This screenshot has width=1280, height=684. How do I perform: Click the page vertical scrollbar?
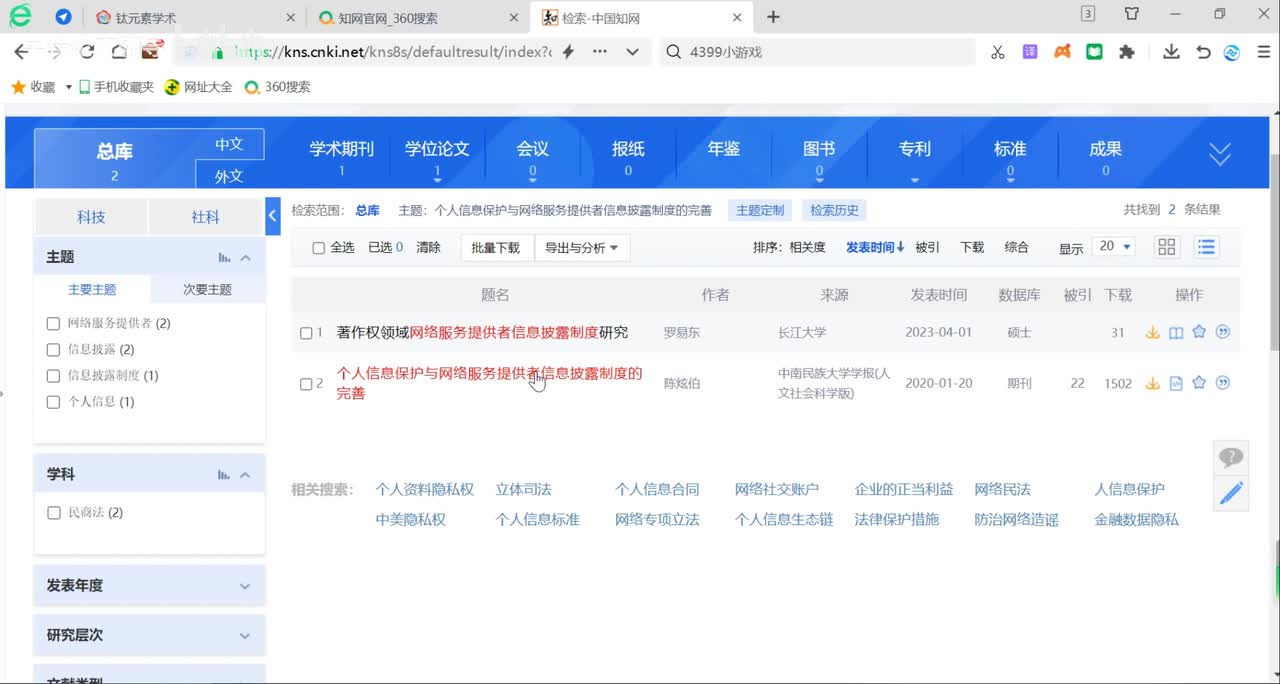pos(1273,250)
